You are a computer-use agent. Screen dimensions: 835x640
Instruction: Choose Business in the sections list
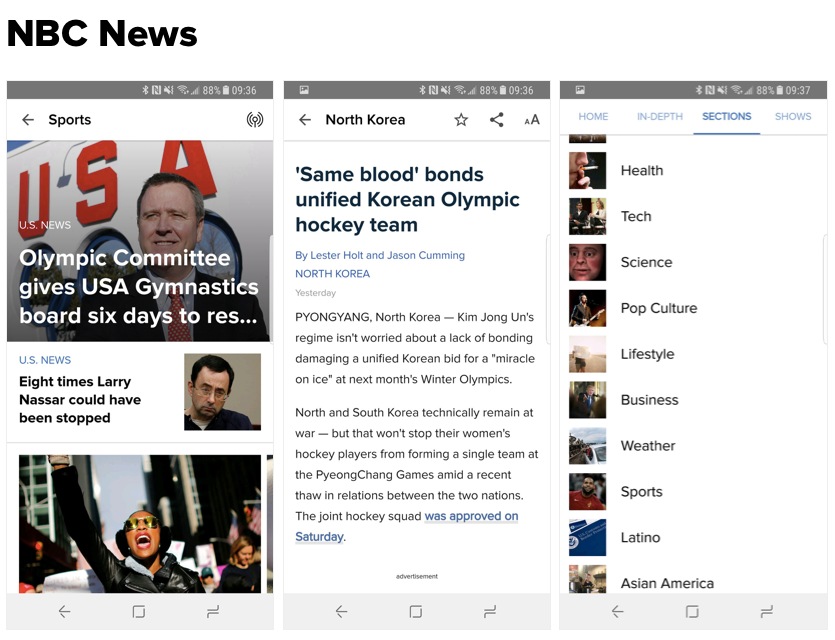[650, 400]
